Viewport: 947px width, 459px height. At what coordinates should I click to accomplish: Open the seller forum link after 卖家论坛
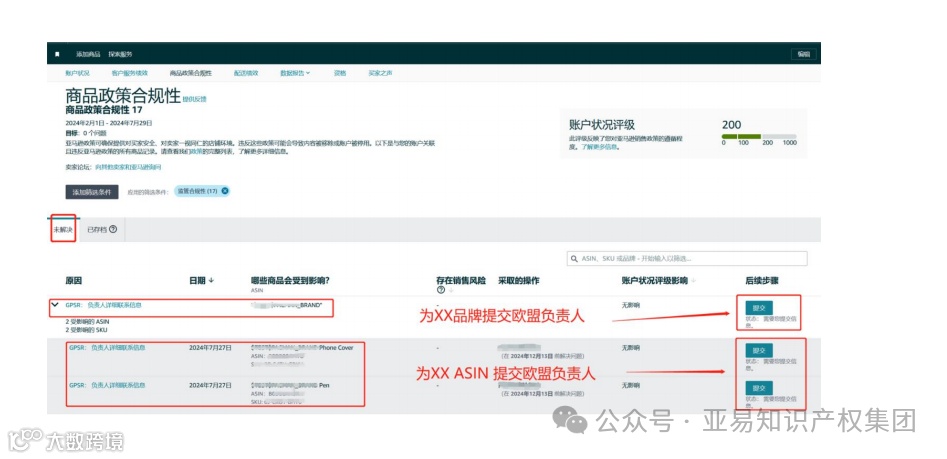[129, 167]
